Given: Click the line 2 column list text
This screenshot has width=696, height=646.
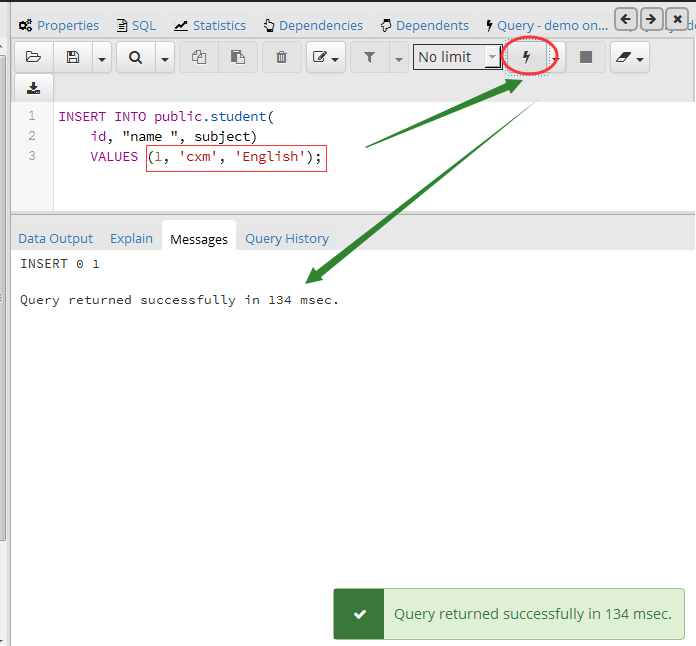Looking at the screenshot, I should [x=174, y=136].
